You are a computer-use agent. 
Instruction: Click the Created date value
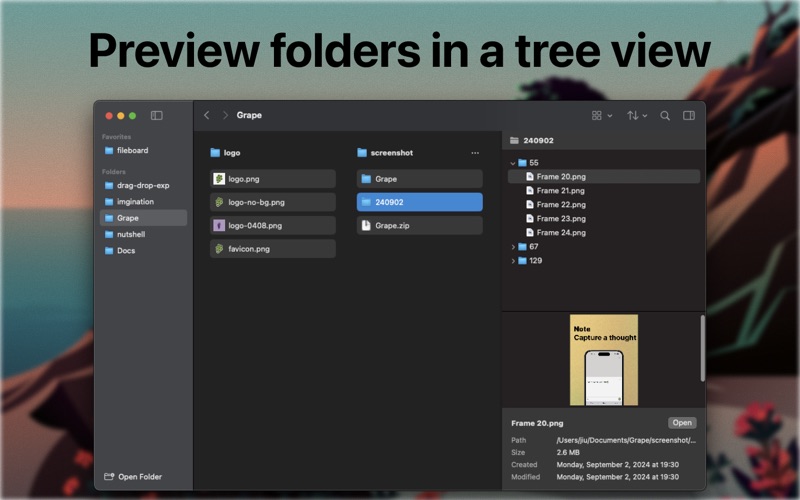tap(617, 464)
